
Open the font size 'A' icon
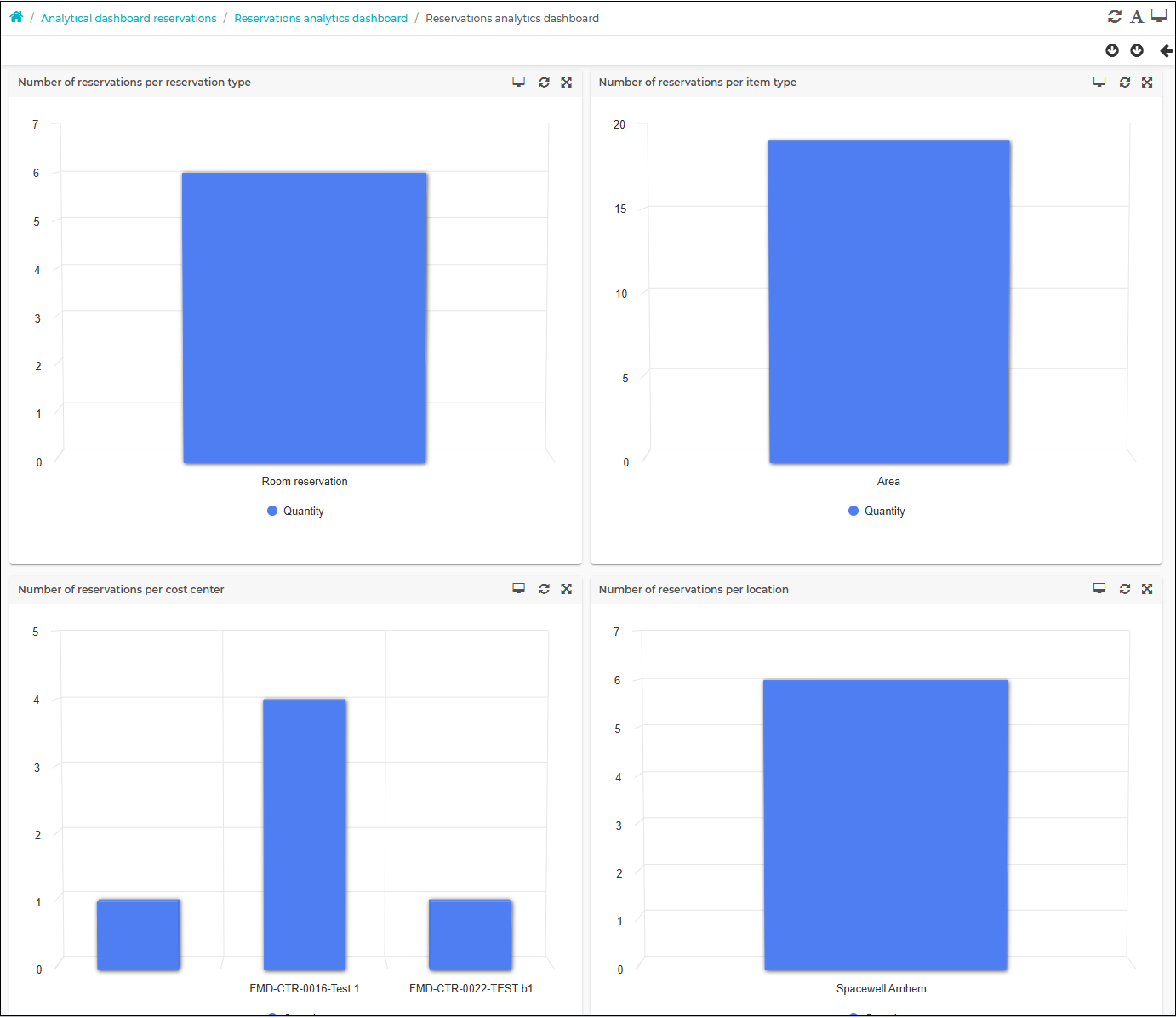pos(1137,16)
